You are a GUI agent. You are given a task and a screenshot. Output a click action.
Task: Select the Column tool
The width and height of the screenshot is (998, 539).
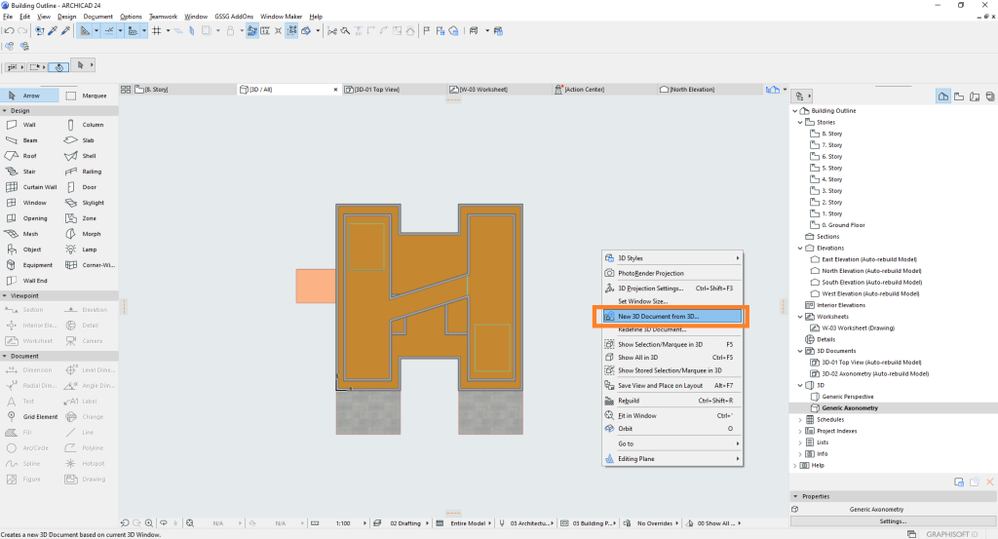click(x=91, y=125)
